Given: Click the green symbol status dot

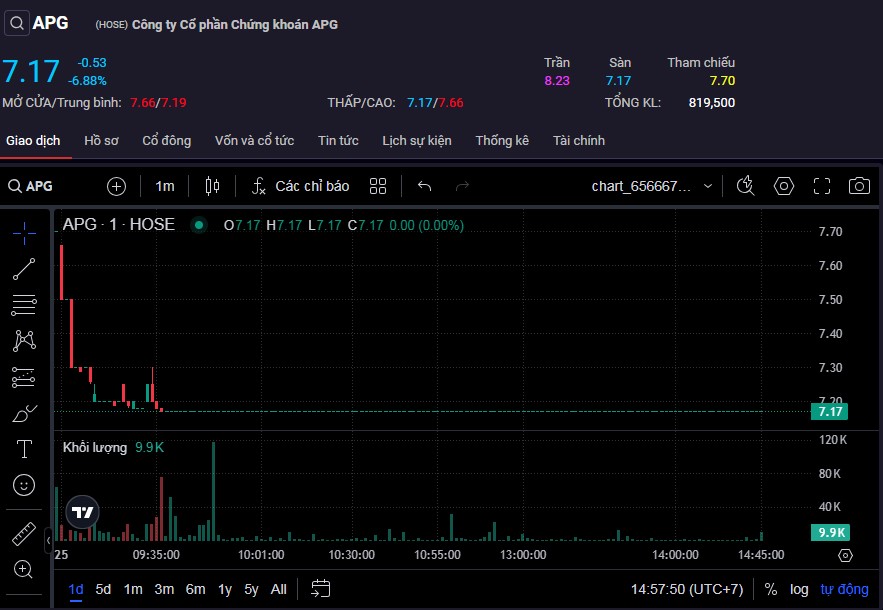Looking at the screenshot, I should 199,225.
